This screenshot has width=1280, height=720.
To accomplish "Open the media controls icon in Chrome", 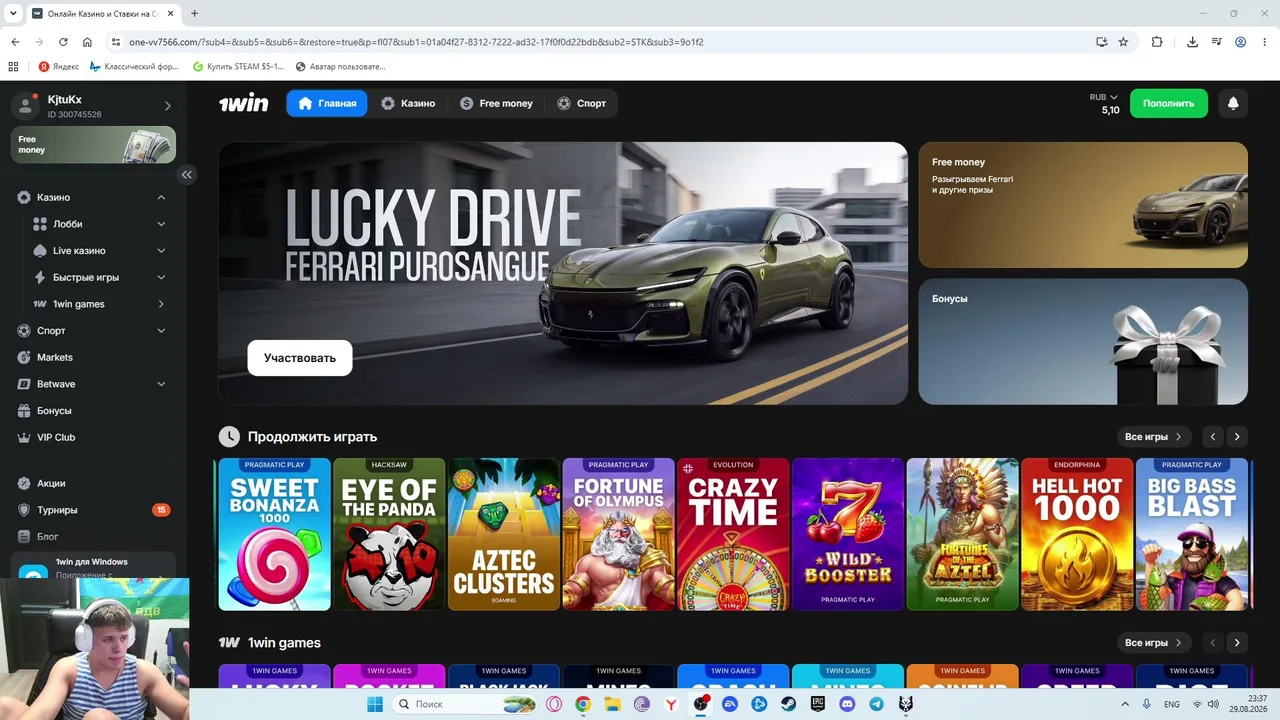I will 1216,42.
